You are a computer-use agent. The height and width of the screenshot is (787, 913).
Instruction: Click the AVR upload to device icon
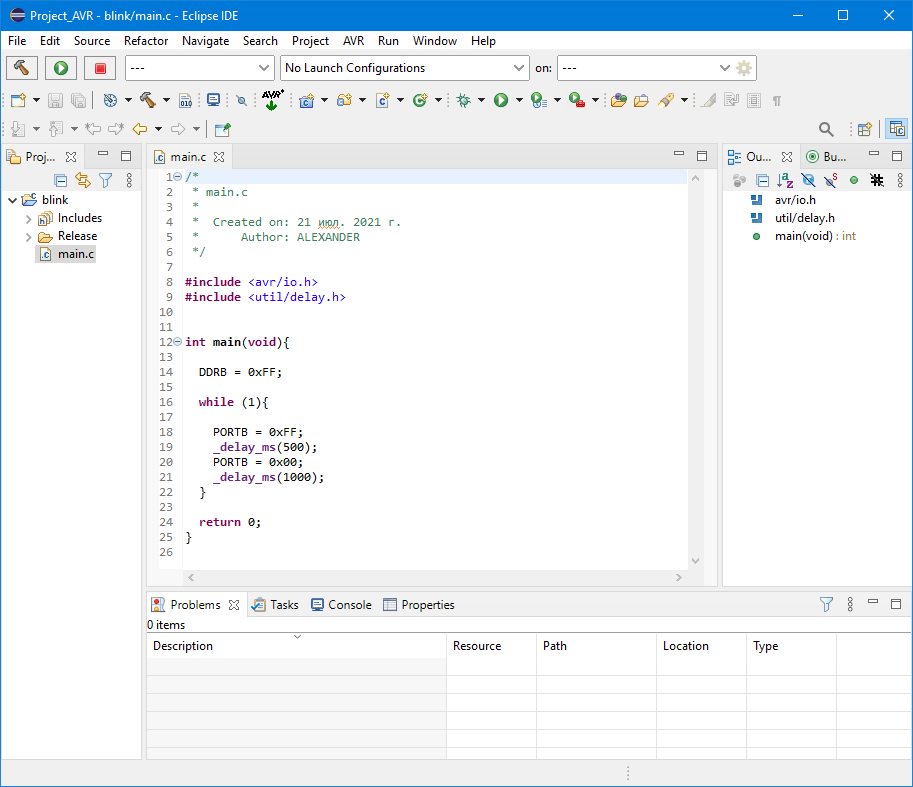[273, 100]
